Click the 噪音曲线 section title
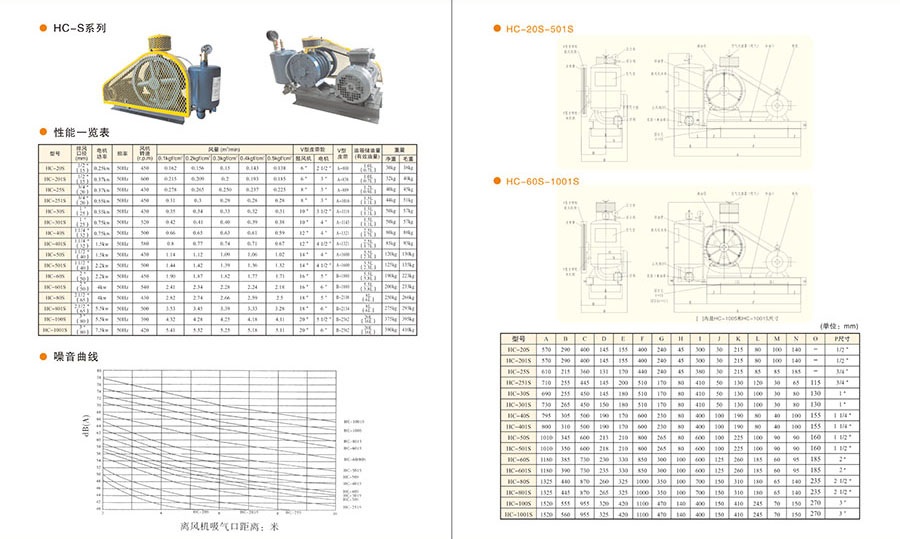The height and width of the screenshot is (539, 900). click(x=76, y=356)
